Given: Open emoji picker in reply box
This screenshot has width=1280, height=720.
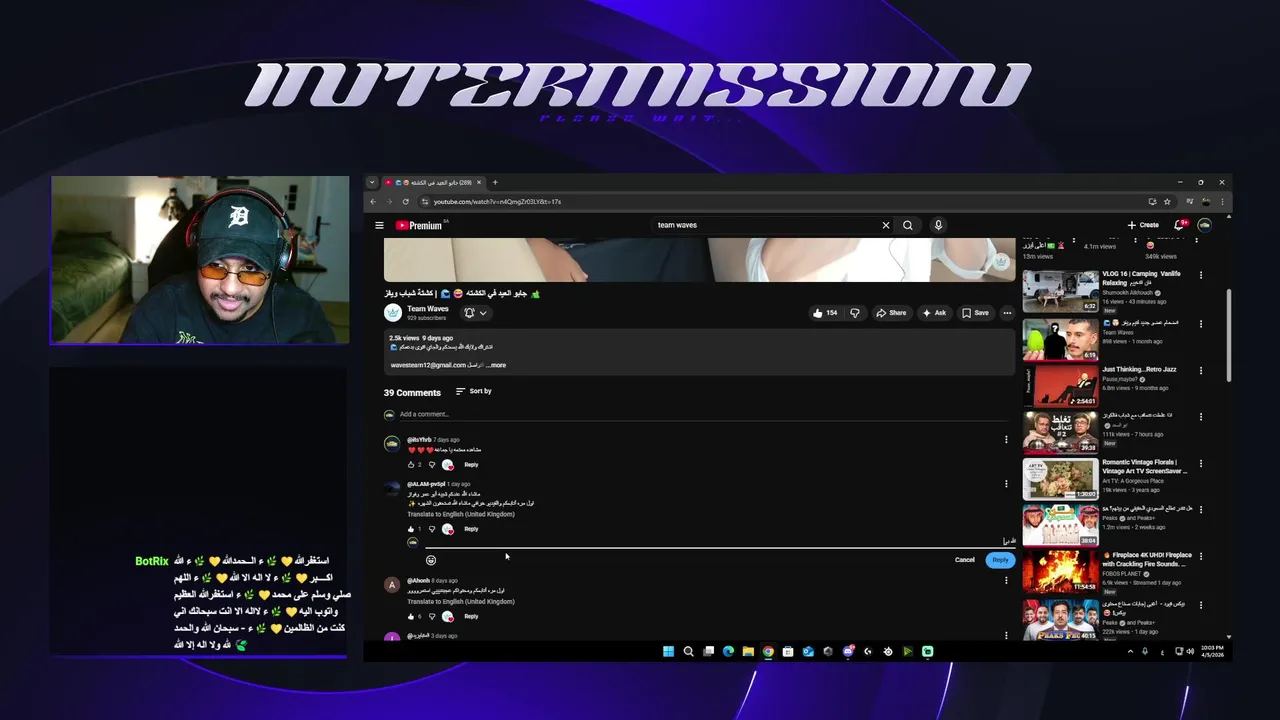Looking at the screenshot, I should (431, 560).
